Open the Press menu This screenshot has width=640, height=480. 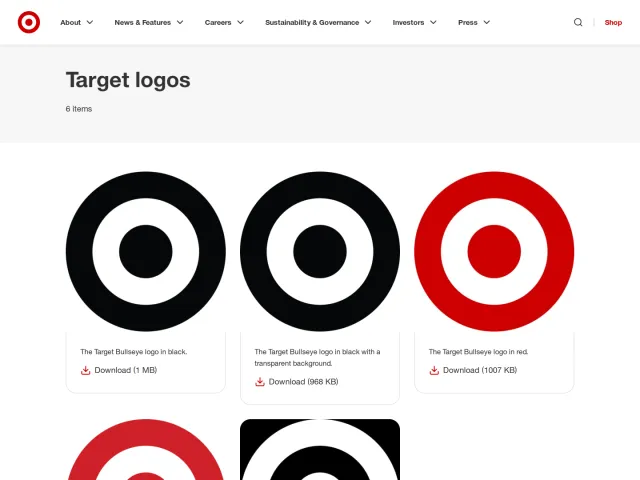pyautogui.click(x=468, y=22)
